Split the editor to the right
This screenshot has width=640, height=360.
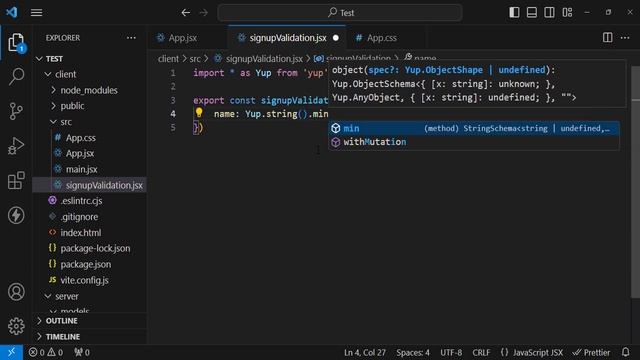coord(607,38)
